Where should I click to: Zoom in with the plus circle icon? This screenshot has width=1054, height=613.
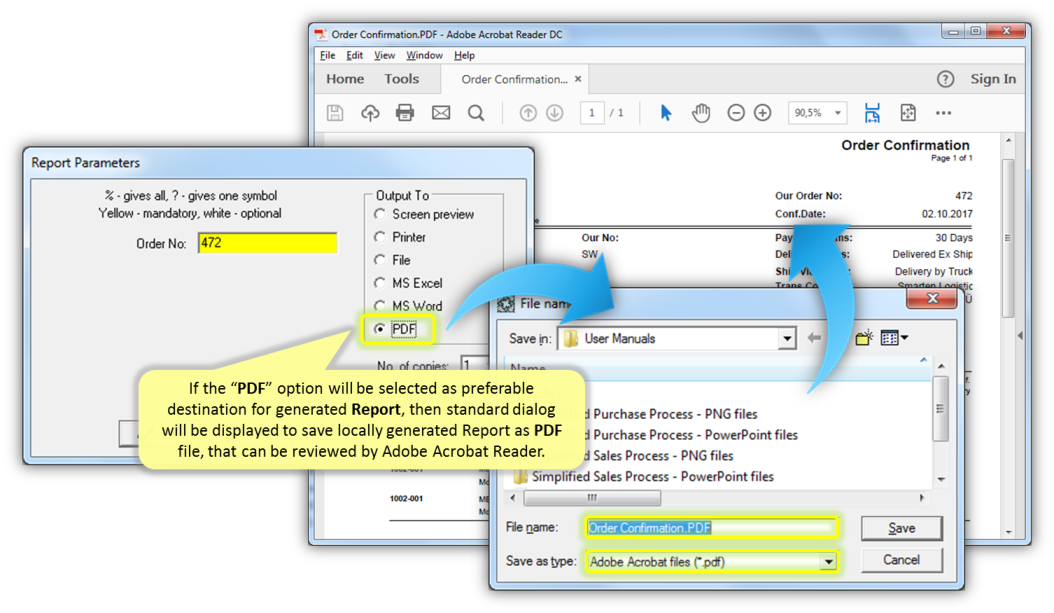point(762,113)
